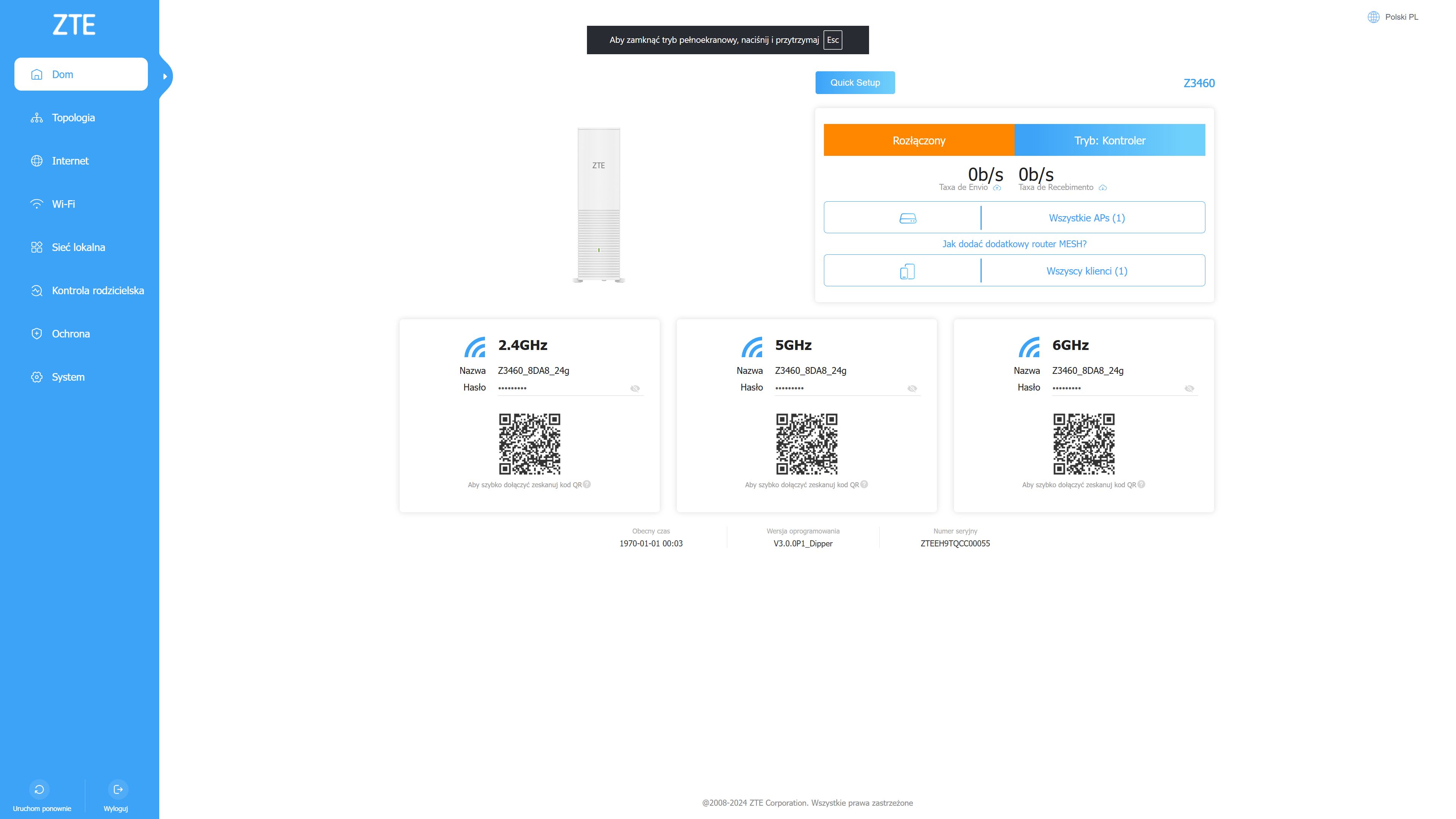The image size is (1456, 819).
Task: Click the QR help question mark under 2.4GHz
Action: click(587, 485)
